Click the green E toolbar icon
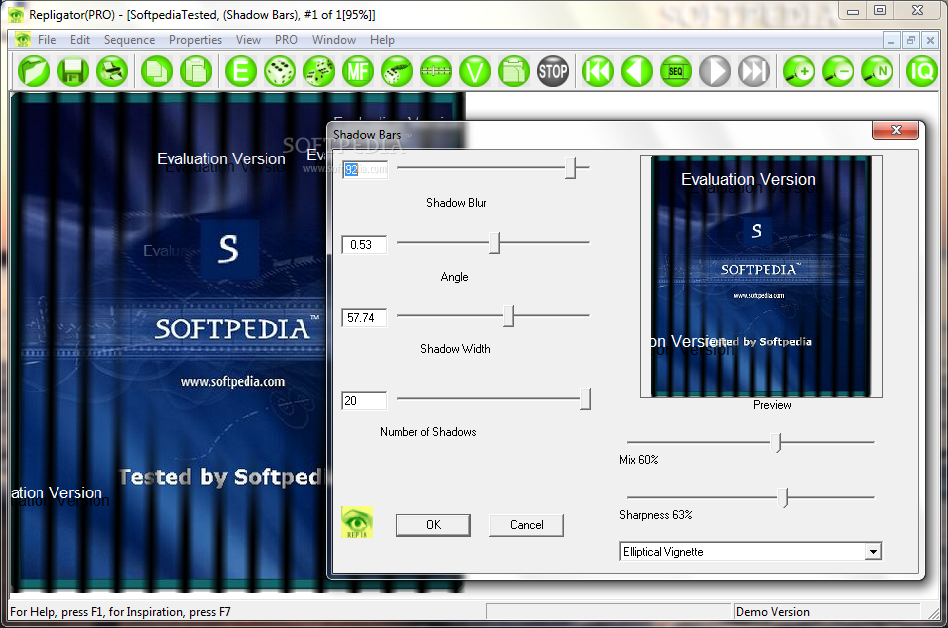 click(x=241, y=71)
